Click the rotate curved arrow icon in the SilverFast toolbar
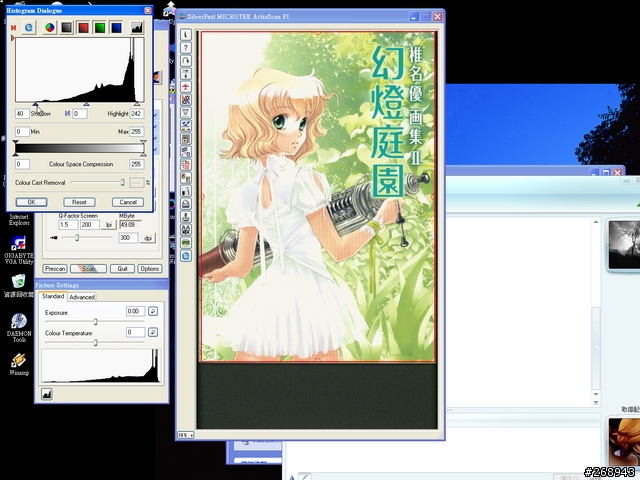Viewport: 640px width, 480px height. click(x=186, y=61)
